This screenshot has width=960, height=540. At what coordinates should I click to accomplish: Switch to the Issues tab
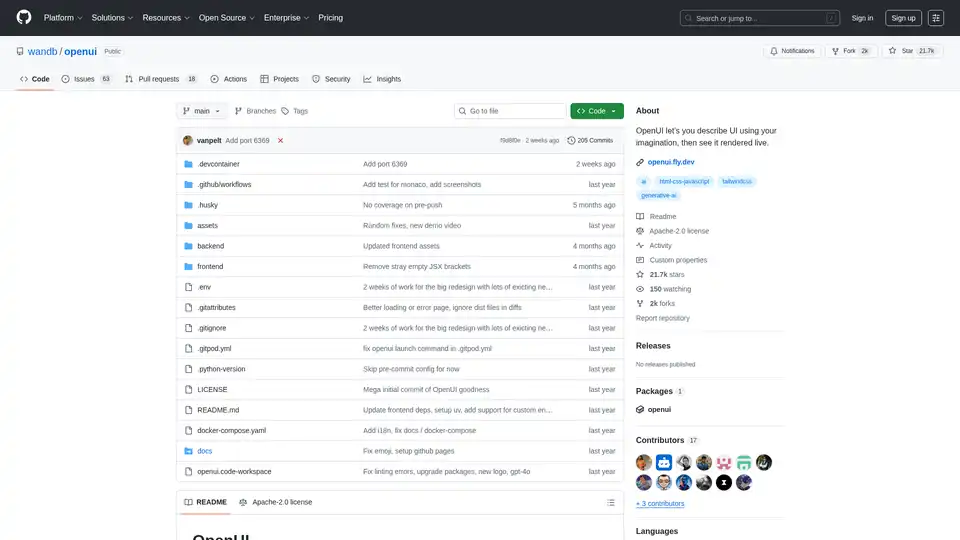click(86, 79)
